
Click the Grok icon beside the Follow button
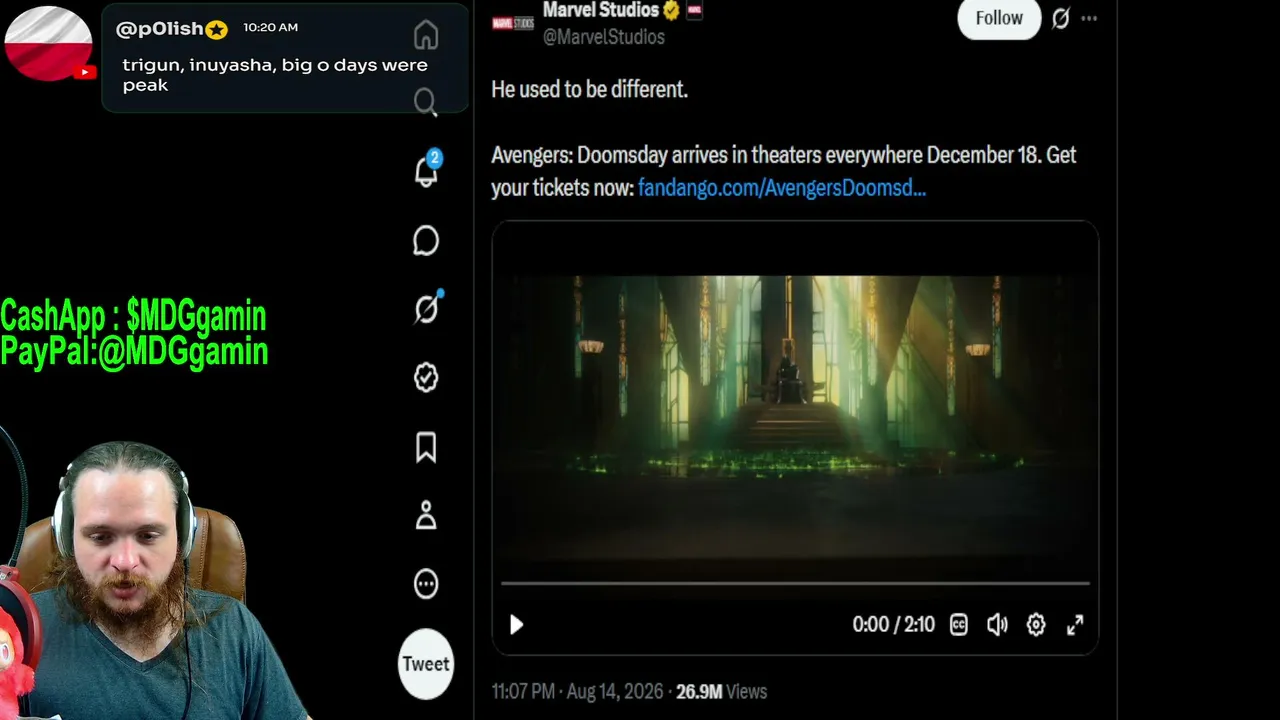(x=1061, y=18)
